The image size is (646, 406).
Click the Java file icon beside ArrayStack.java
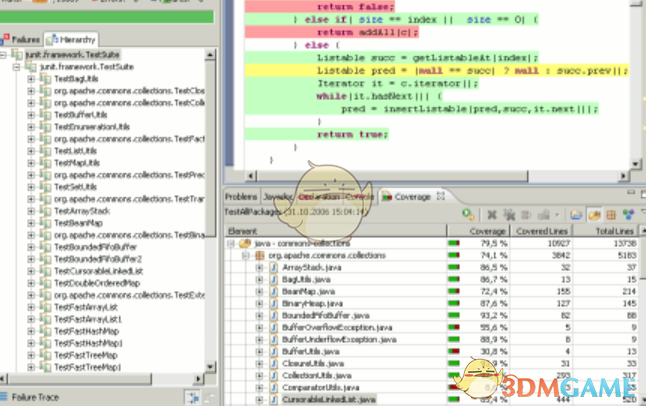pos(273,269)
